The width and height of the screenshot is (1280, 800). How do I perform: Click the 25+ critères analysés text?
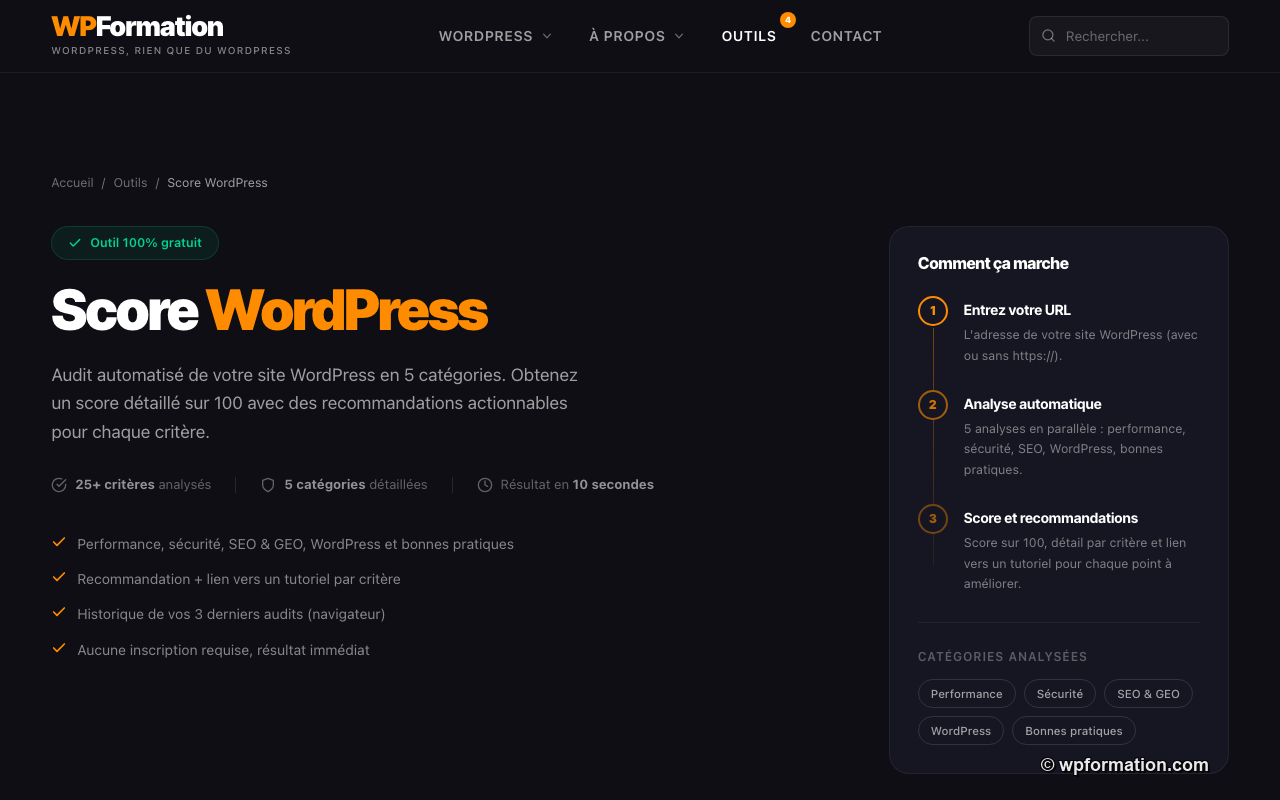(x=143, y=485)
